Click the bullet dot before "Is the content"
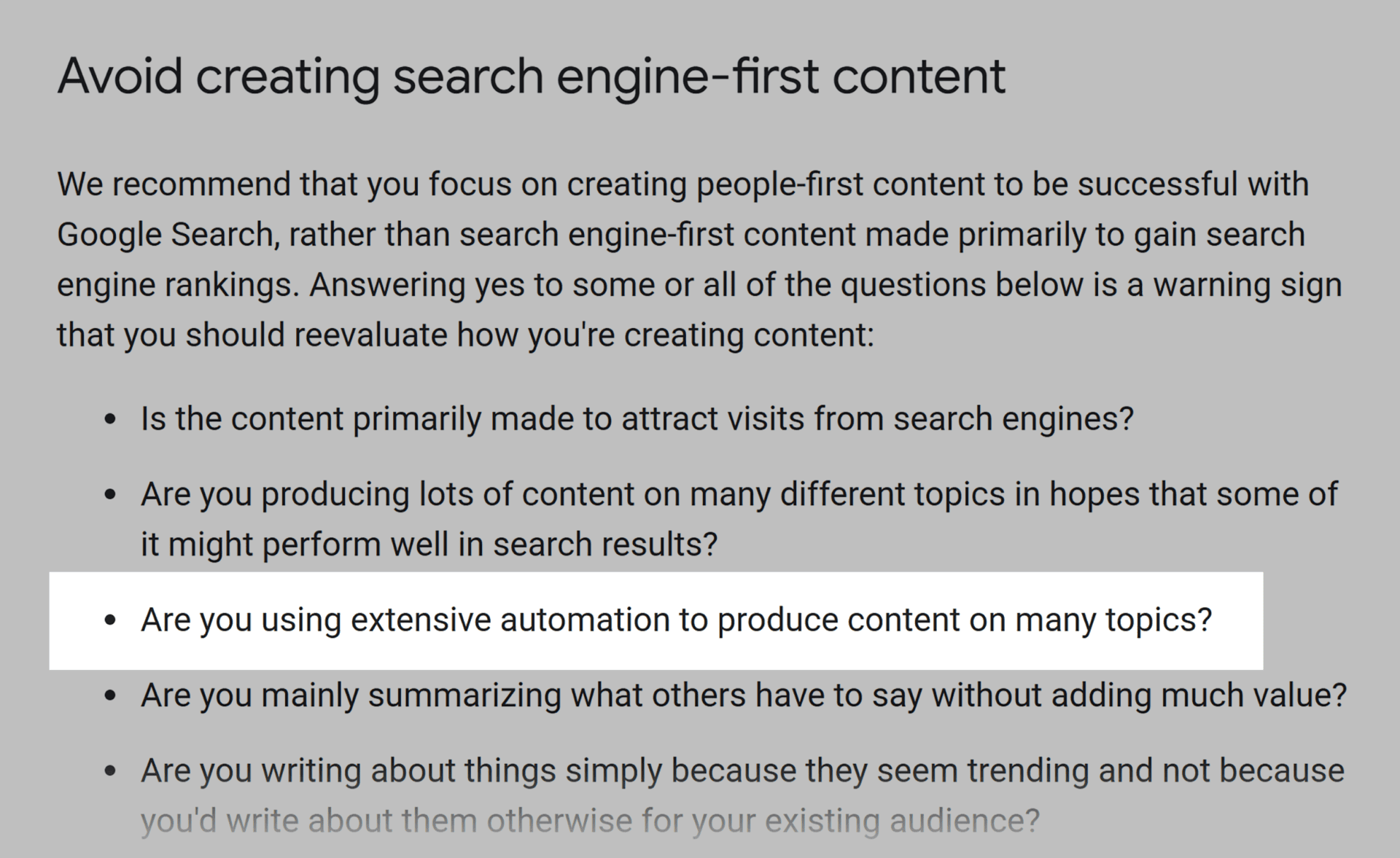Viewport: 1400px width, 858px height. click(110, 420)
